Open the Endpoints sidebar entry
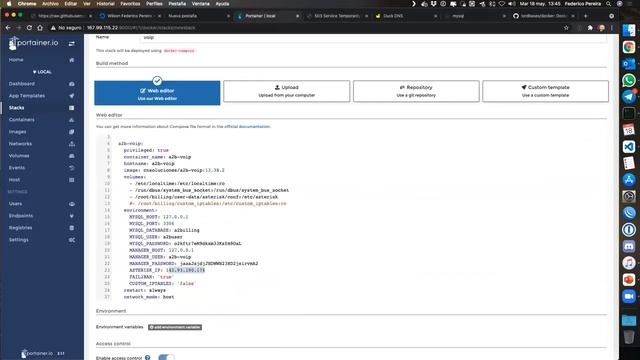The image size is (640, 360). [21, 216]
